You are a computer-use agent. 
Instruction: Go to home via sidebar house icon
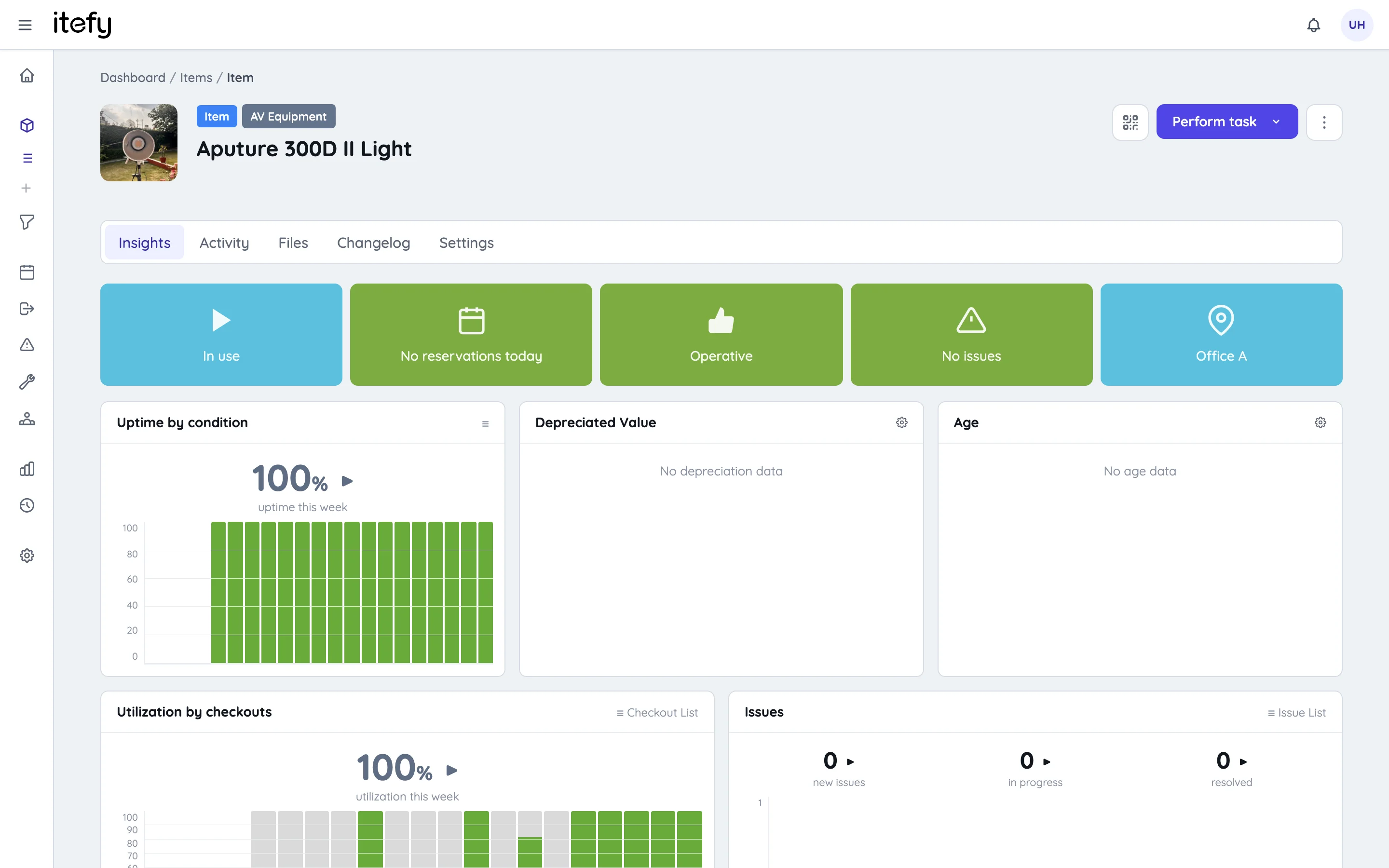(27, 75)
